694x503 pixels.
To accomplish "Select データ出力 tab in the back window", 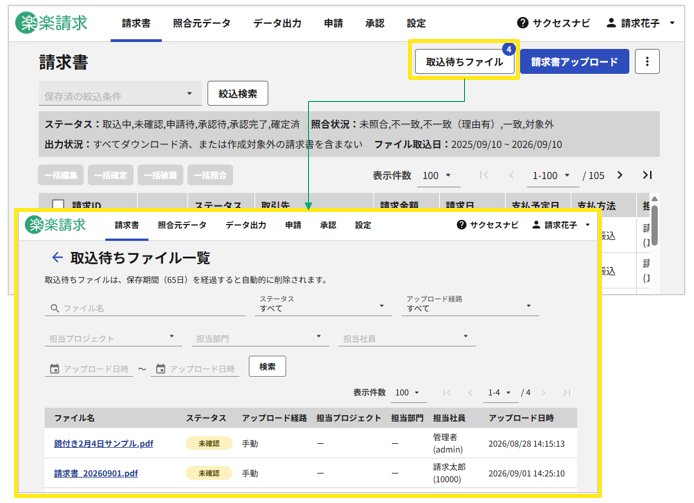I will tap(277, 23).
